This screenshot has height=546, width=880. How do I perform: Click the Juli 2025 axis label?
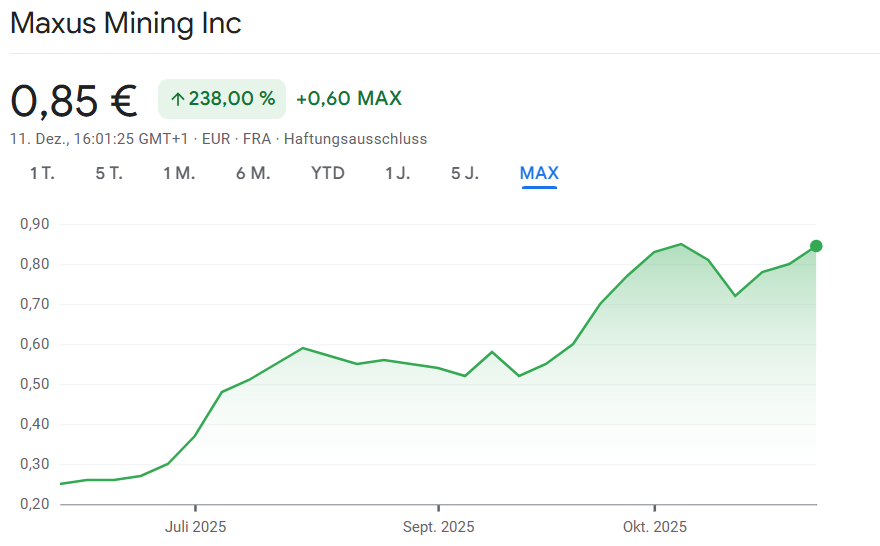(x=196, y=527)
